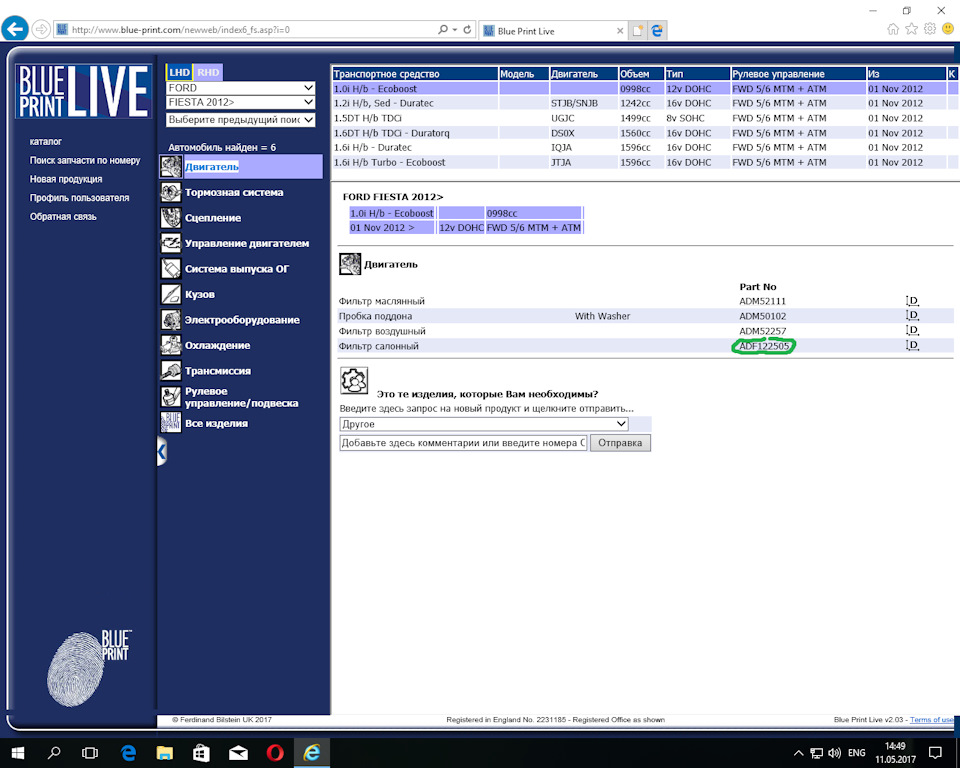Viewport: 960px width, 768px height.
Task: Click part number ADF122505
Action: point(764,346)
